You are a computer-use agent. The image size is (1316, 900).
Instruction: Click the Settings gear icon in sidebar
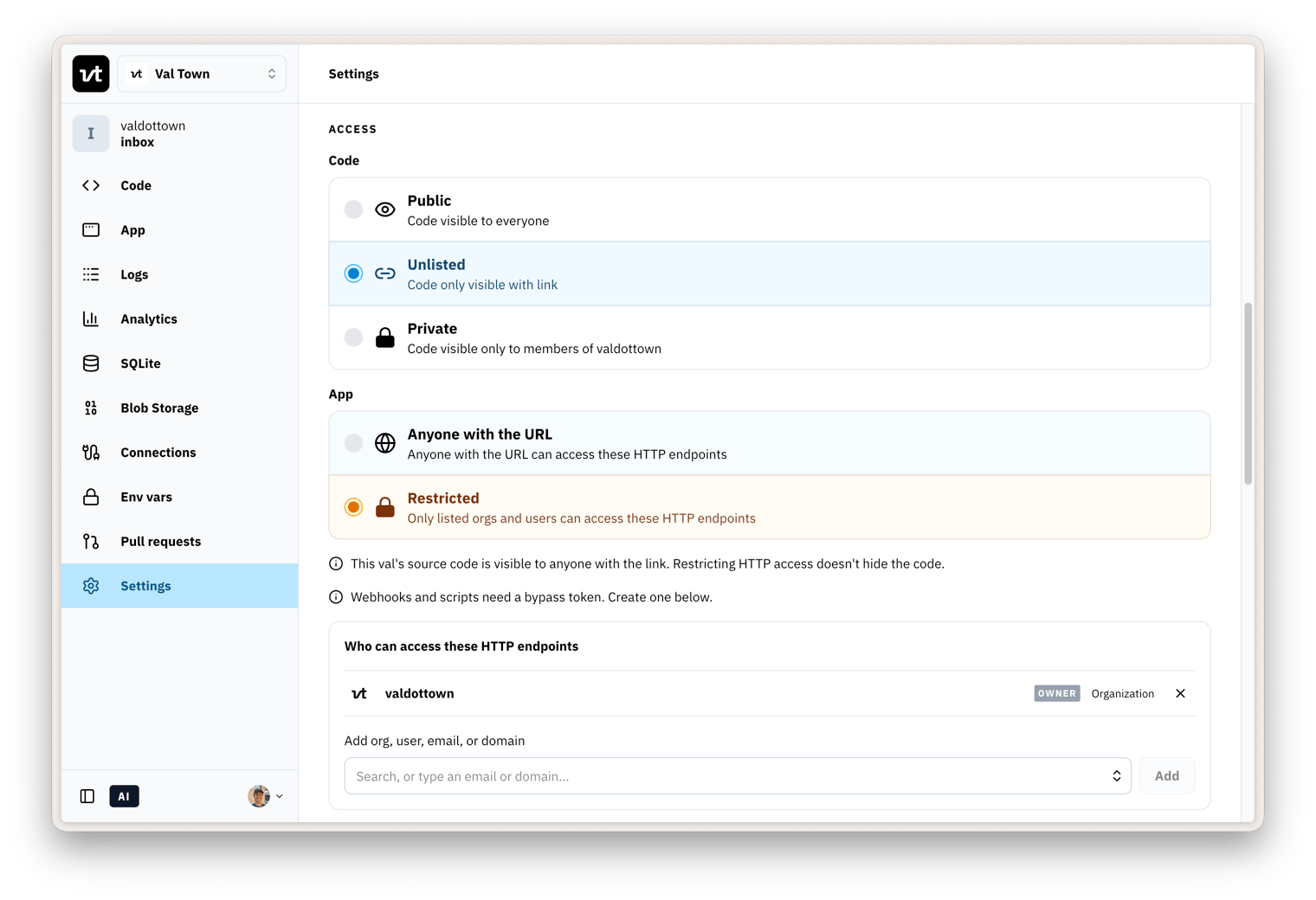(x=91, y=586)
